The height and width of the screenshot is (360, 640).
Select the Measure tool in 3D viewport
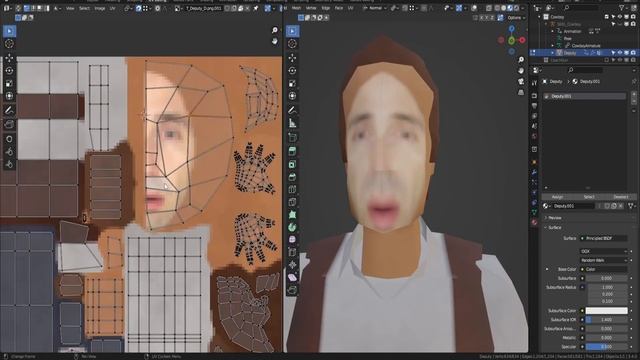(292, 123)
